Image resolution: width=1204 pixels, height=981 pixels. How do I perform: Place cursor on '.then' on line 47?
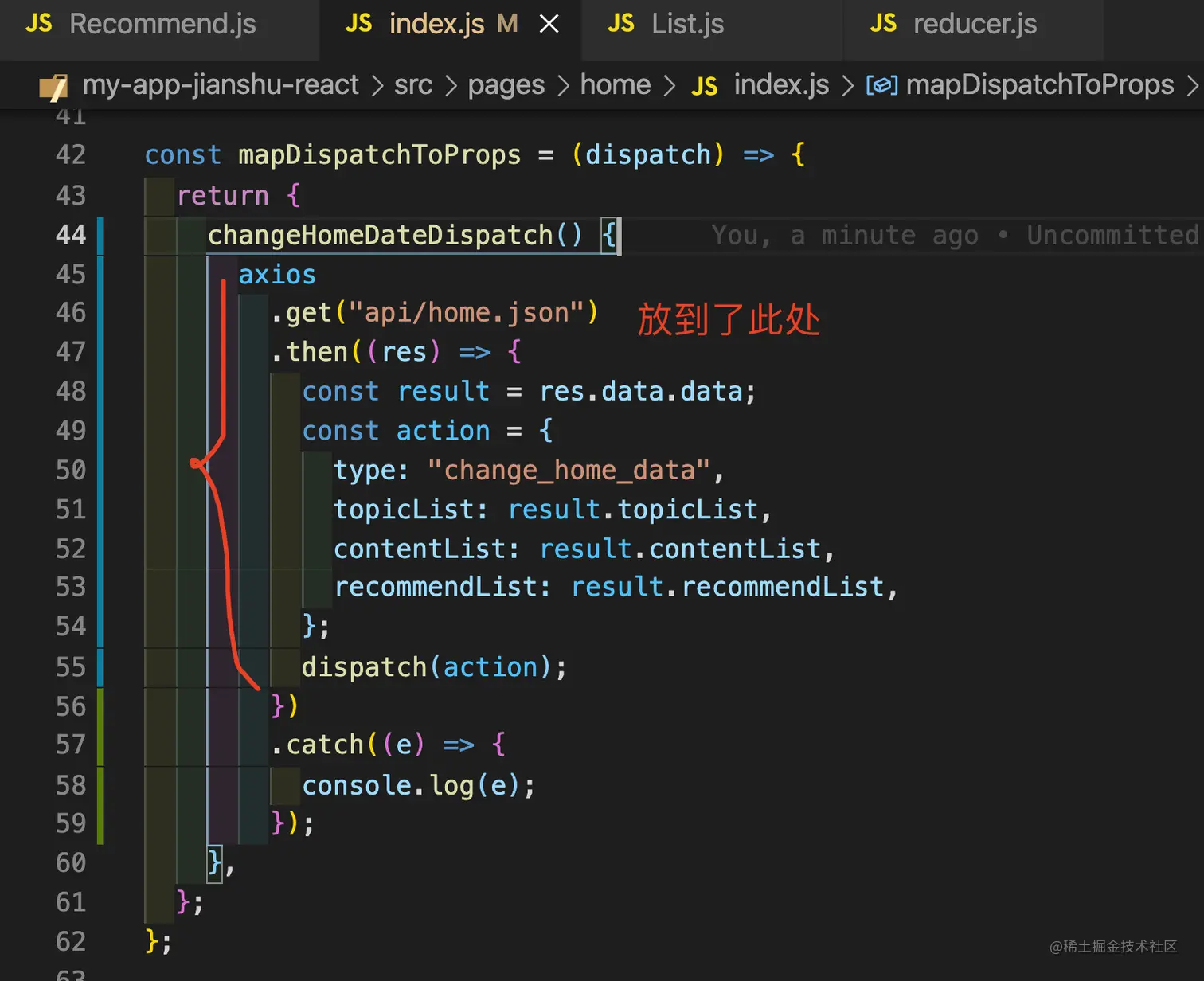coord(309,352)
